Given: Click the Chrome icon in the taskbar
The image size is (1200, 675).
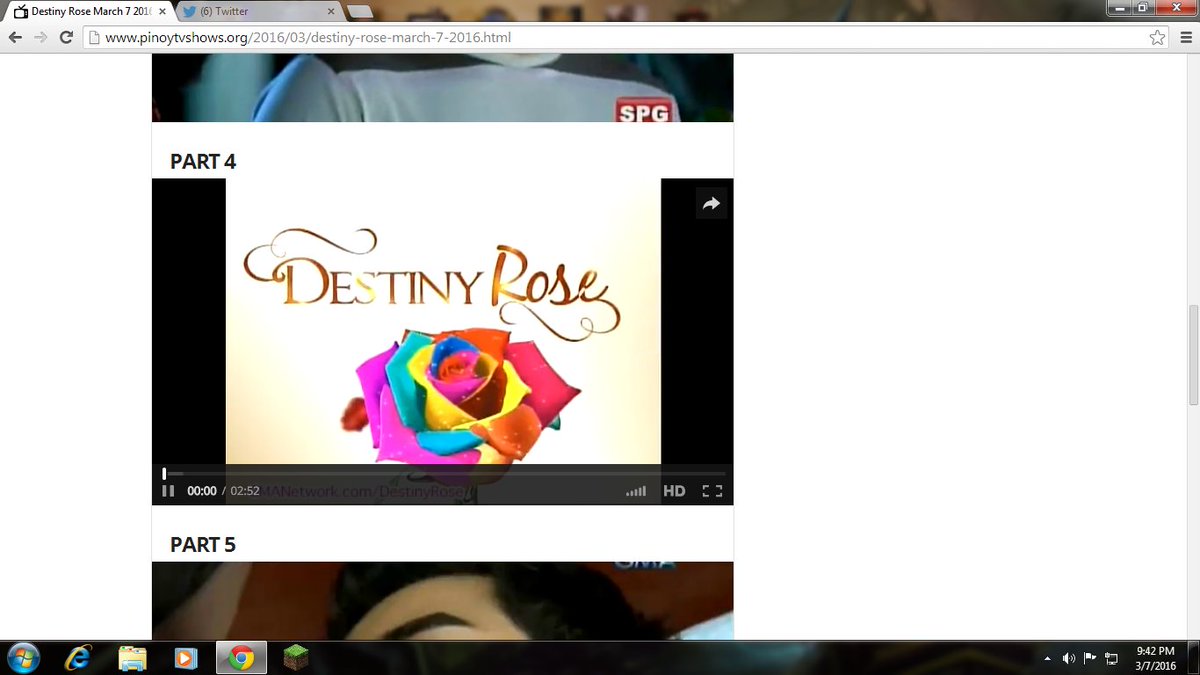Looking at the screenshot, I should click(x=240, y=658).
